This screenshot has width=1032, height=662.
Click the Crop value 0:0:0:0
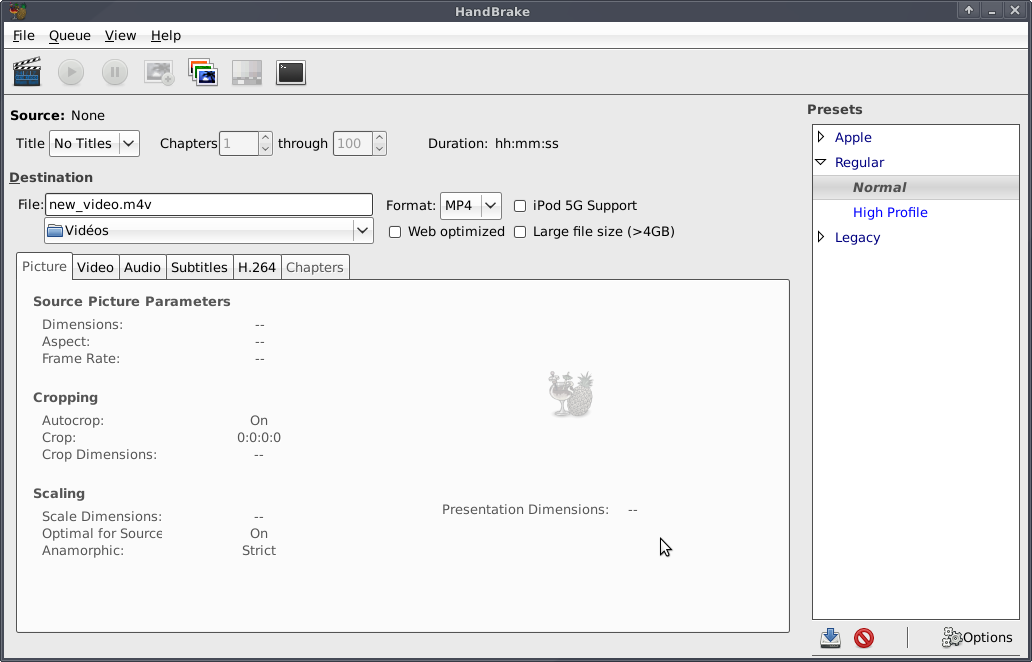click(x=259, y=438)
